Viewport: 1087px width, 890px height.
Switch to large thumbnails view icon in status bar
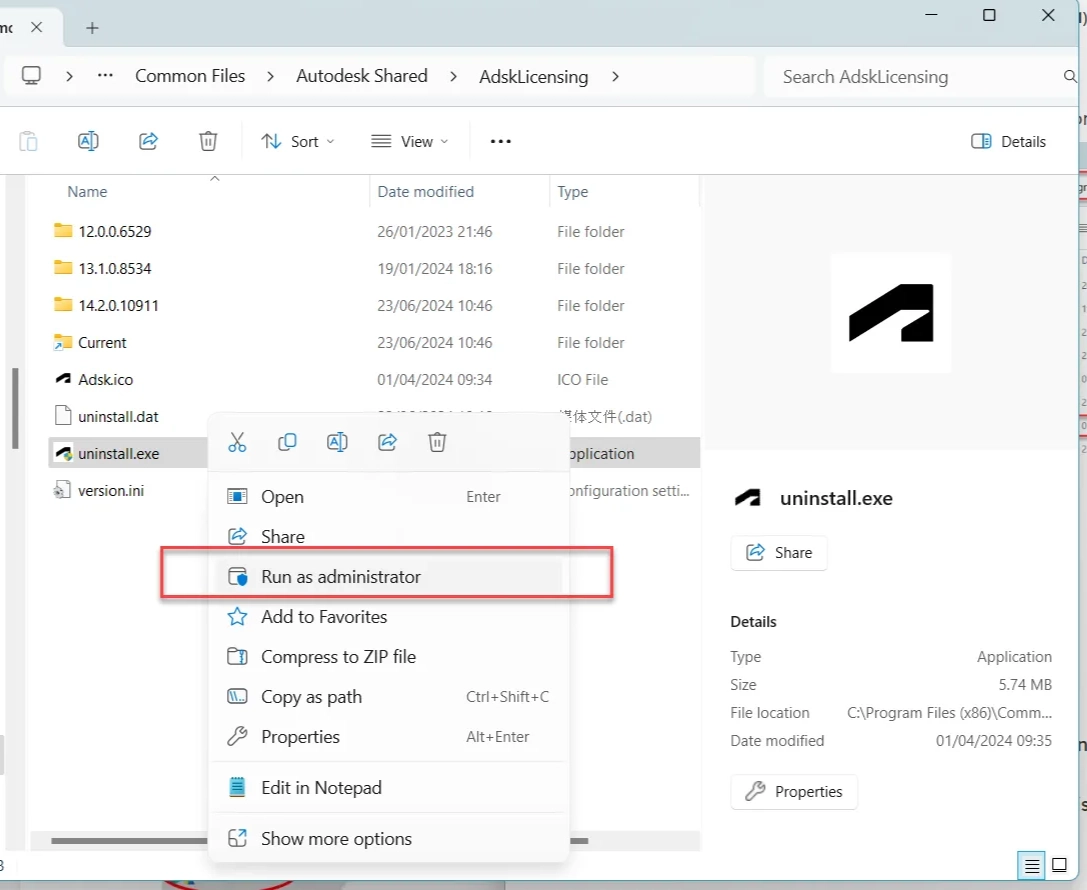(x=1059, y=865)
